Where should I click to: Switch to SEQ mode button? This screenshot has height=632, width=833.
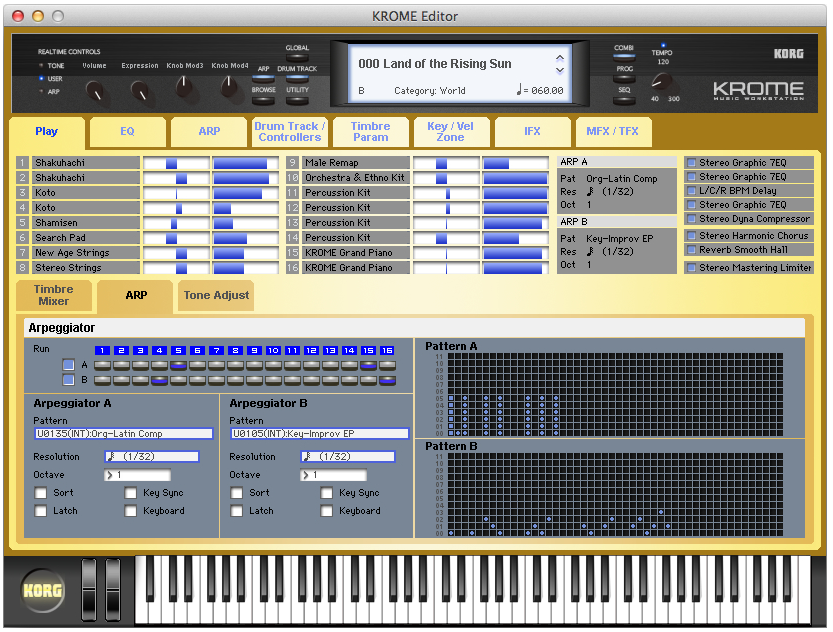(x=624, y=99)
